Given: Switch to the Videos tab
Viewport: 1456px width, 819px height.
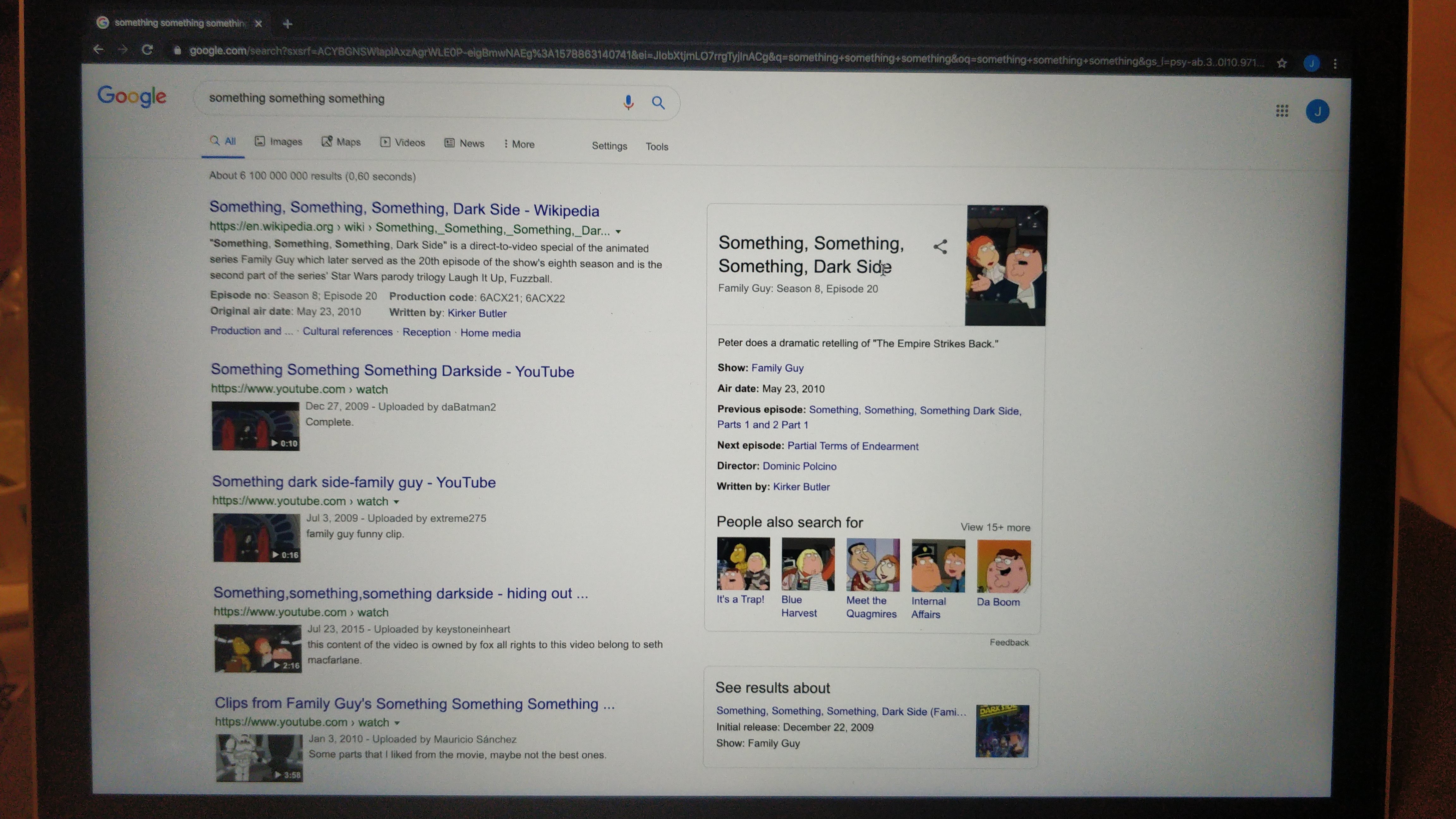Looking at the screenshot, I should pos(403,143).
